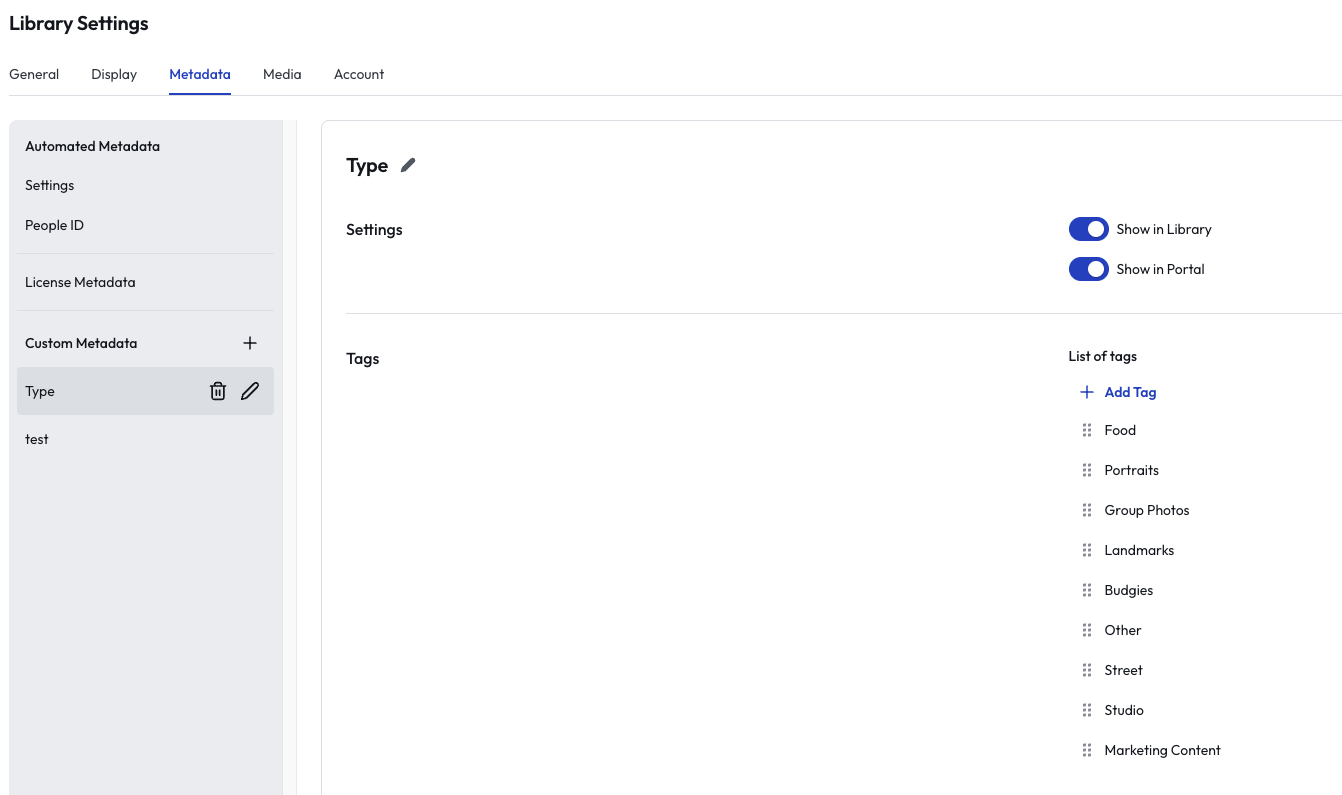Click the Custom Metadata heading
Screen dimensions: 1342x795
tap(81, 343)
